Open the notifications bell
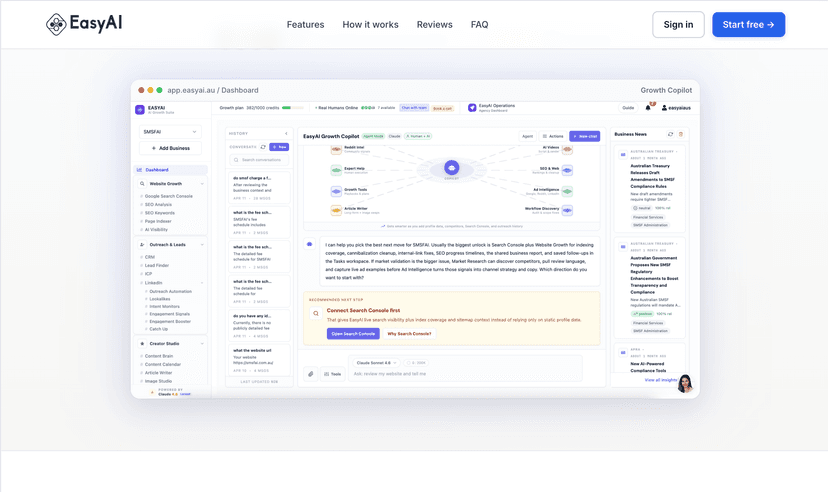The image size is (828, 492). (x=648, y=108)
